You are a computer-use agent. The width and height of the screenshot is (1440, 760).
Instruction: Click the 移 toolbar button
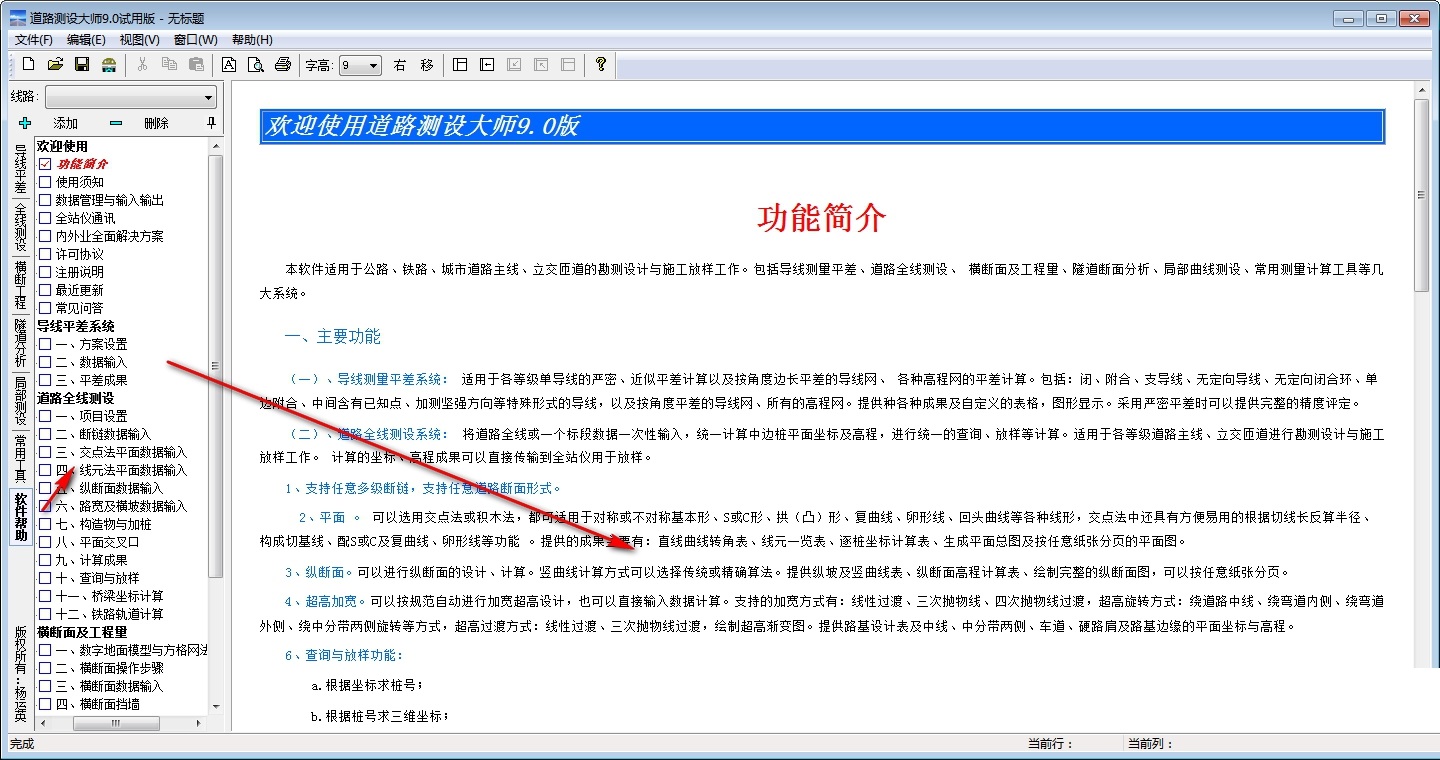(427, 65)
